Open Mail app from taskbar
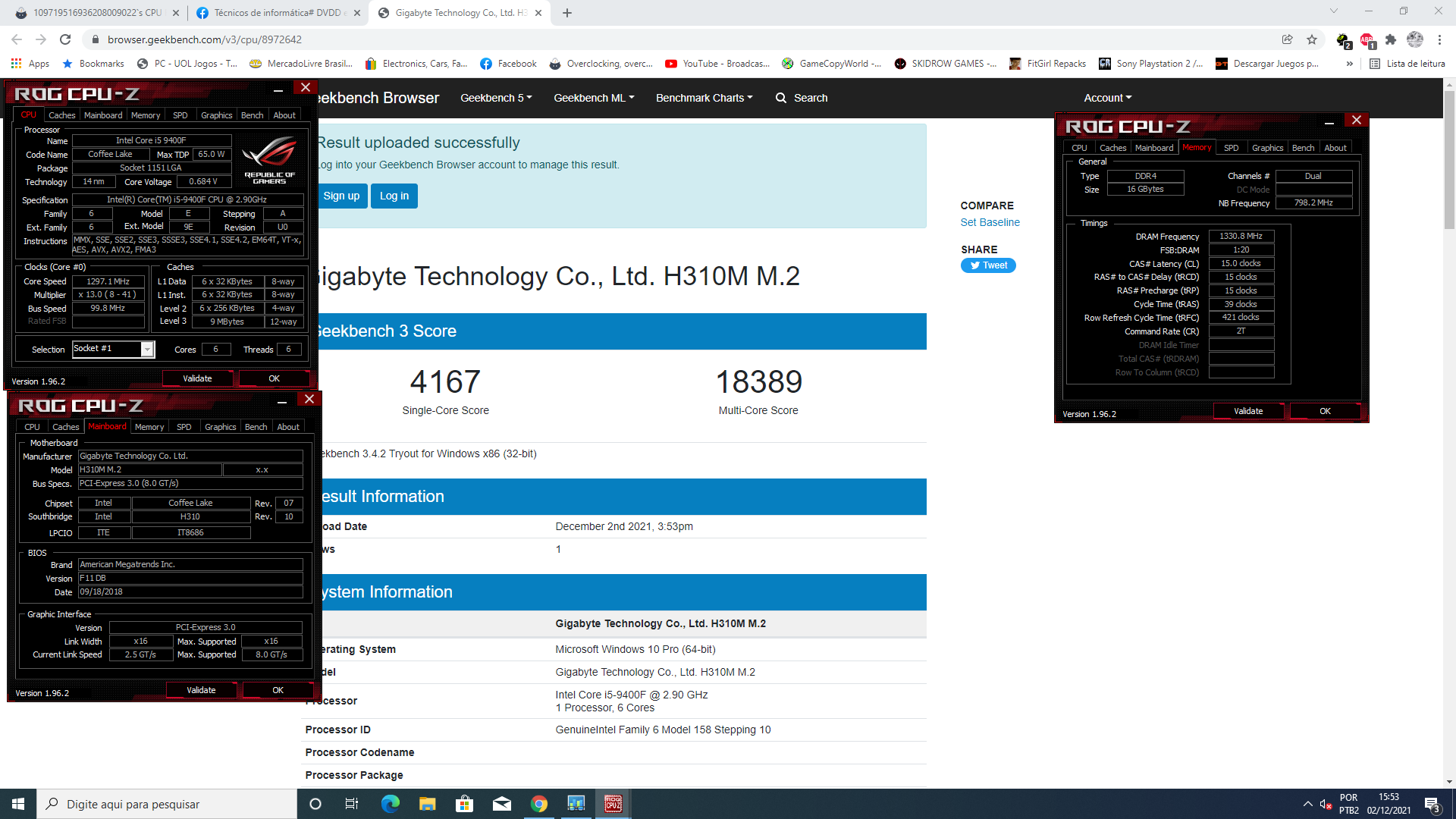The height and width of the screenshot is (819, 1456). (502, 804)
